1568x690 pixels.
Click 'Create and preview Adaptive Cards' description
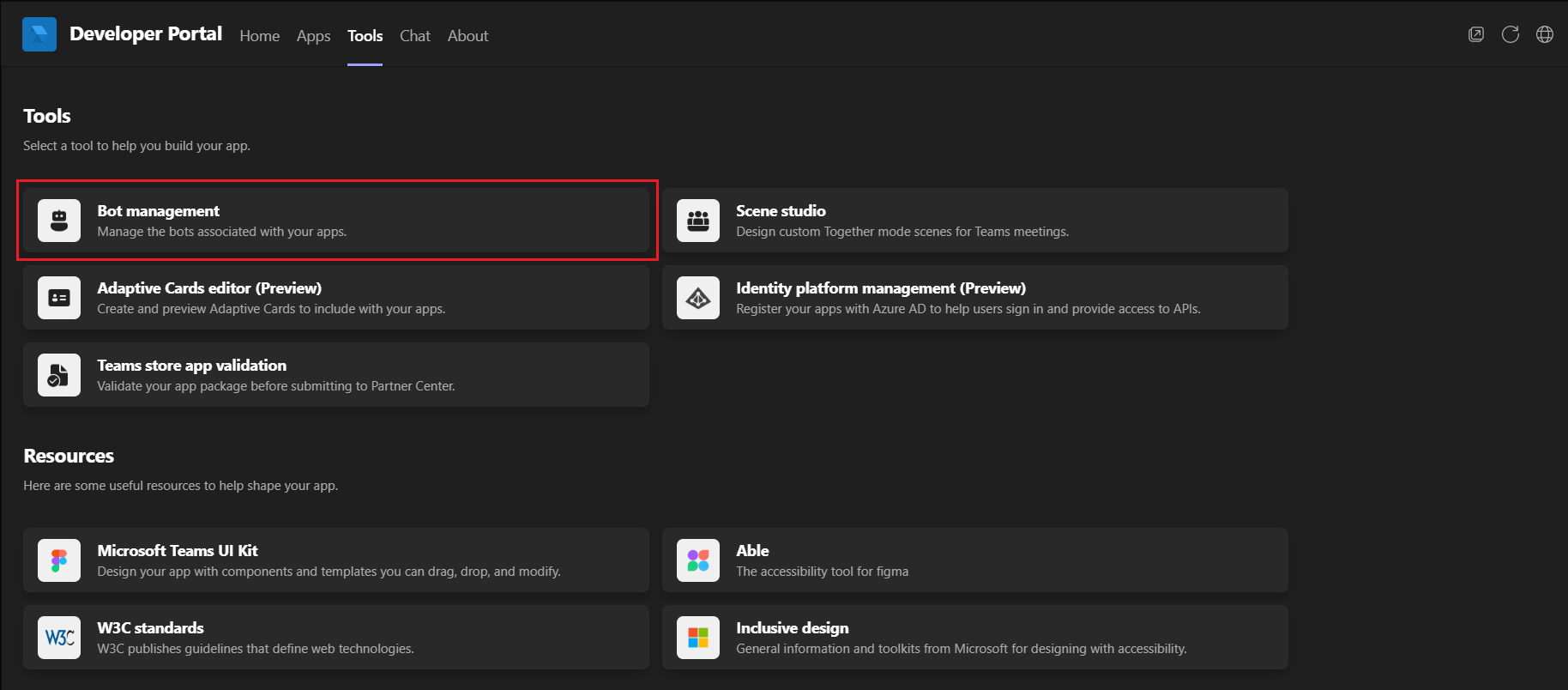(271, 309)
